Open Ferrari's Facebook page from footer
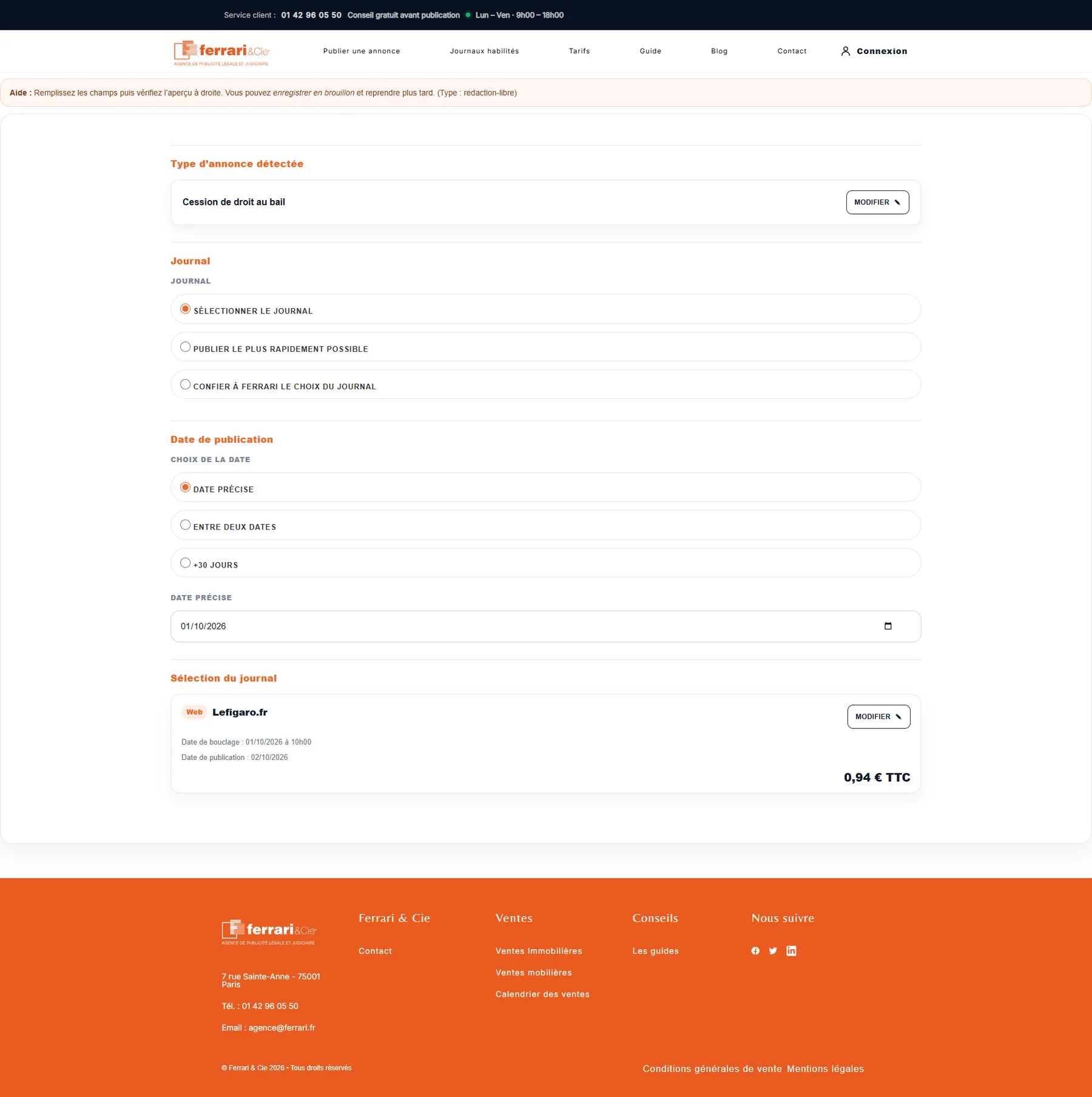 coord(755,951)
